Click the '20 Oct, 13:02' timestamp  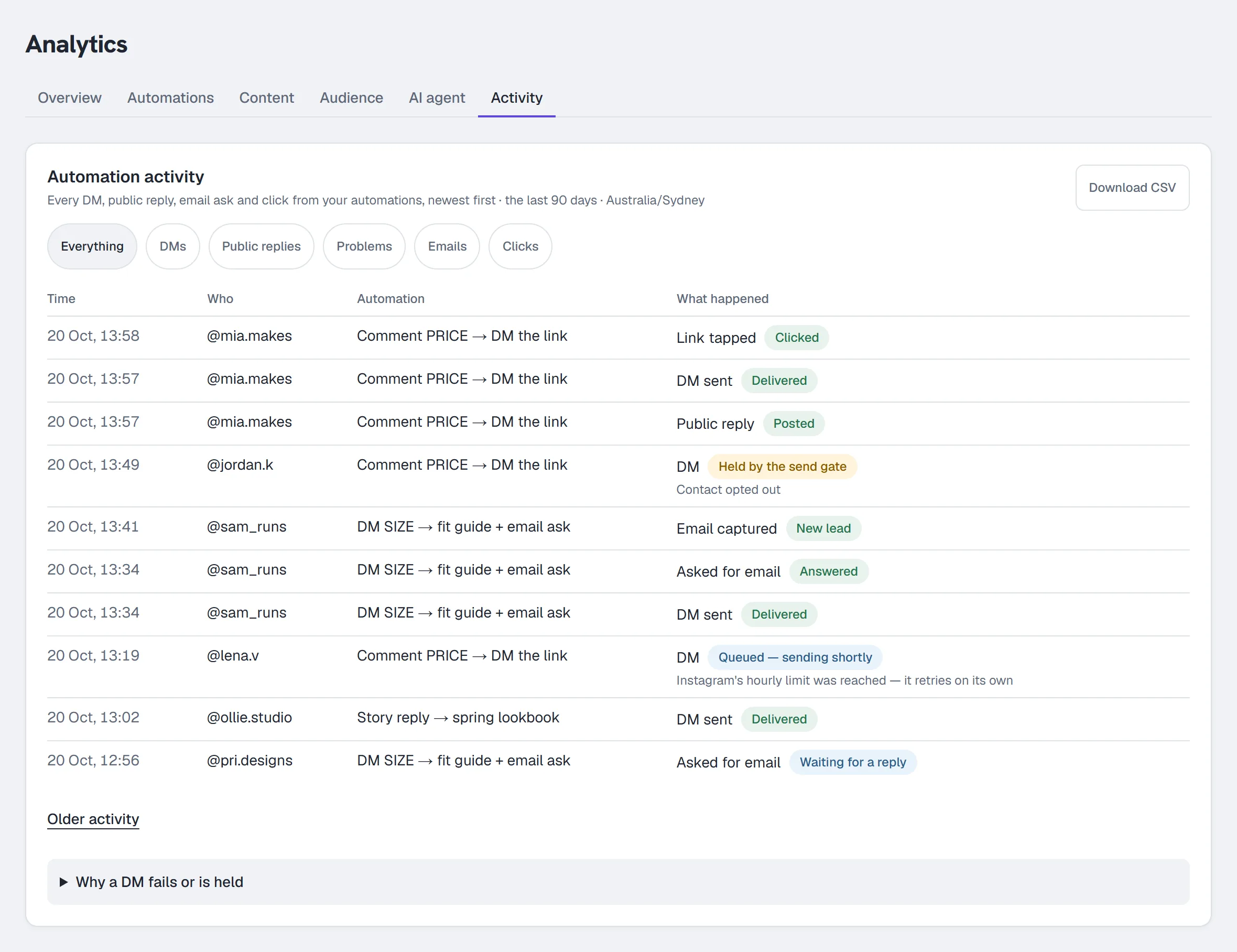[x=93, y=718]
